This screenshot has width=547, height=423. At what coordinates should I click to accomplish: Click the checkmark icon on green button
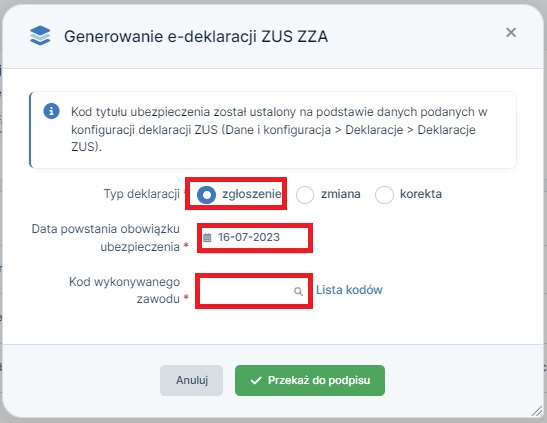[x=256, y=380]
